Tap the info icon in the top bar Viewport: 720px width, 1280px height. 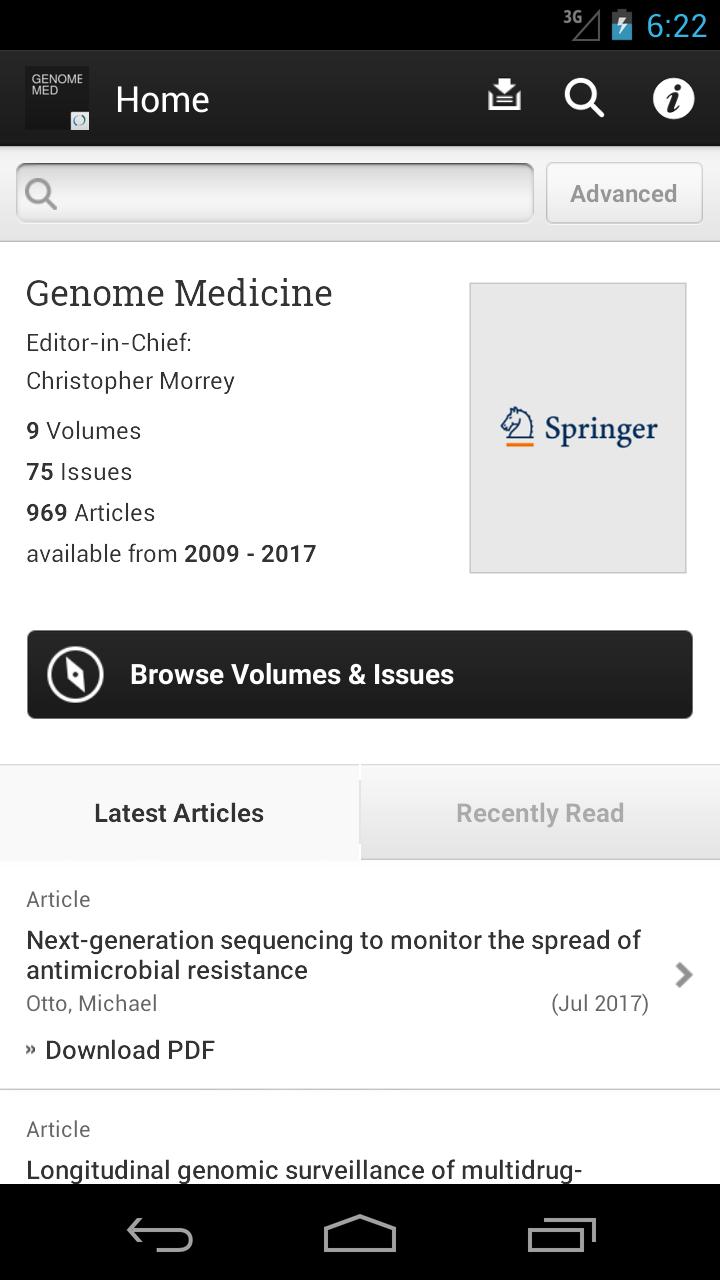point(673,98)
